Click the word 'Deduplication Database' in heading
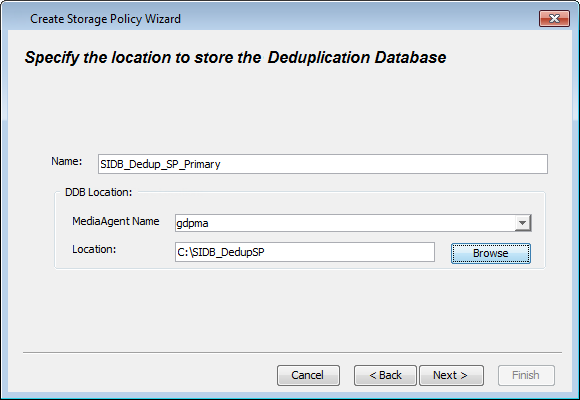This screenshot has width=580, height=400. point(357,57)
